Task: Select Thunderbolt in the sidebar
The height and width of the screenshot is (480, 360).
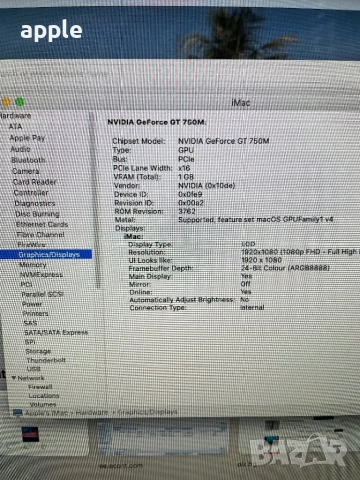Action: click(46, 360)
